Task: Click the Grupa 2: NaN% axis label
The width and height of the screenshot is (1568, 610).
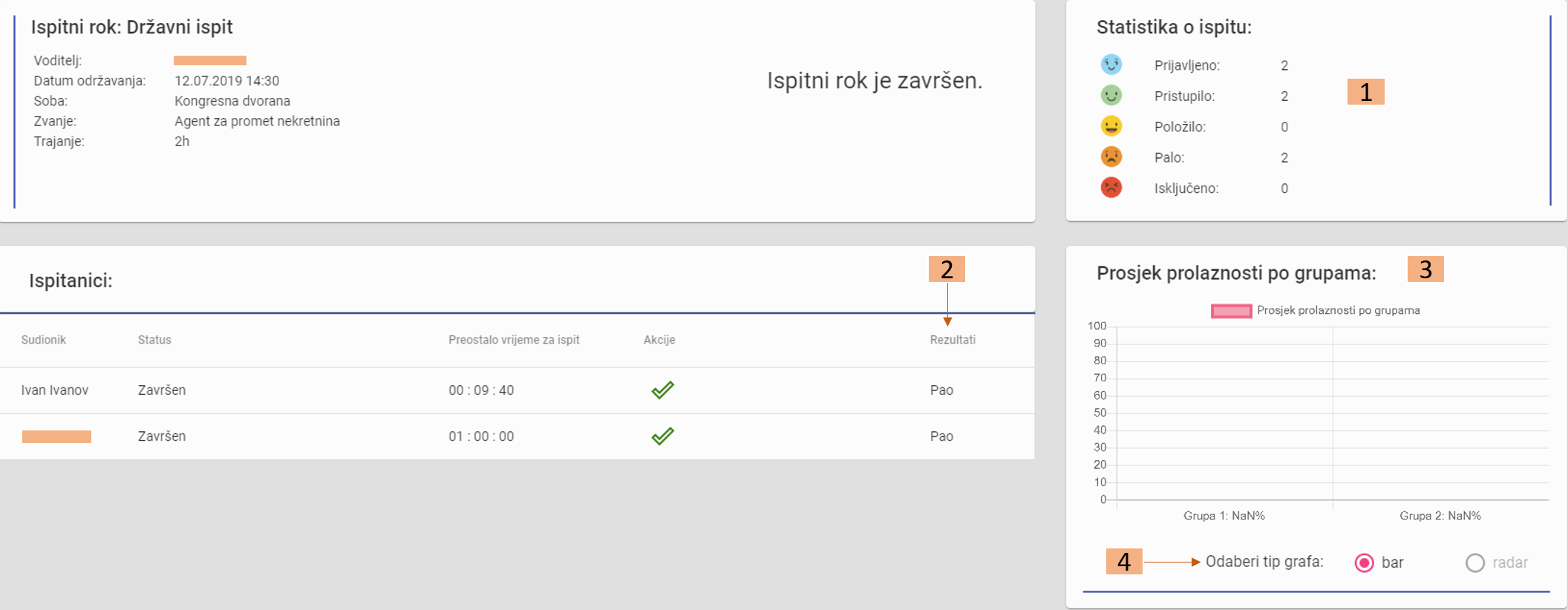Action: point(1440,516)
